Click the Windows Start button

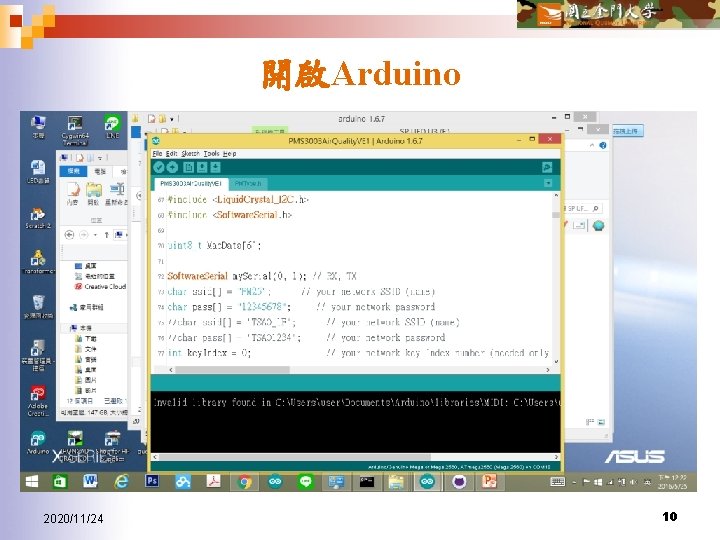[x=32, y=482]
